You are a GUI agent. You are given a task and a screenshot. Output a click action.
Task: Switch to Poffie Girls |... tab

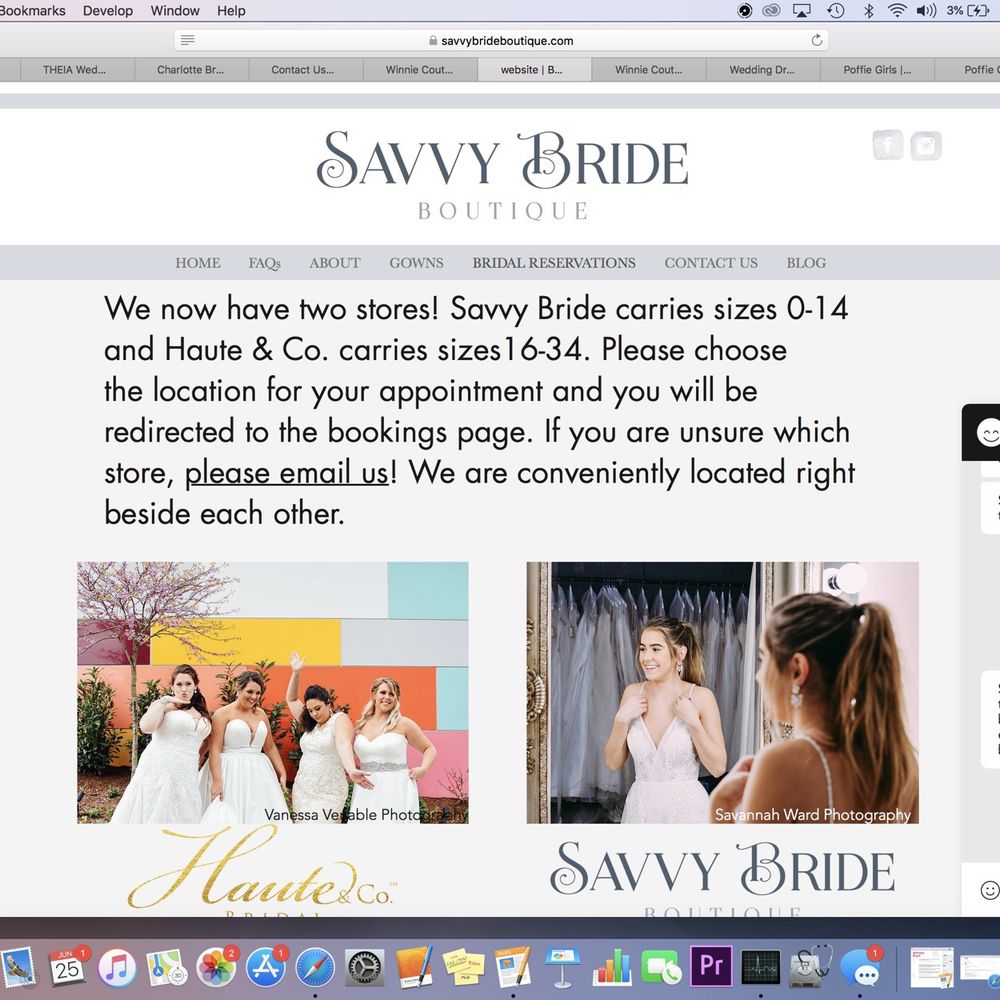point(878,70)
